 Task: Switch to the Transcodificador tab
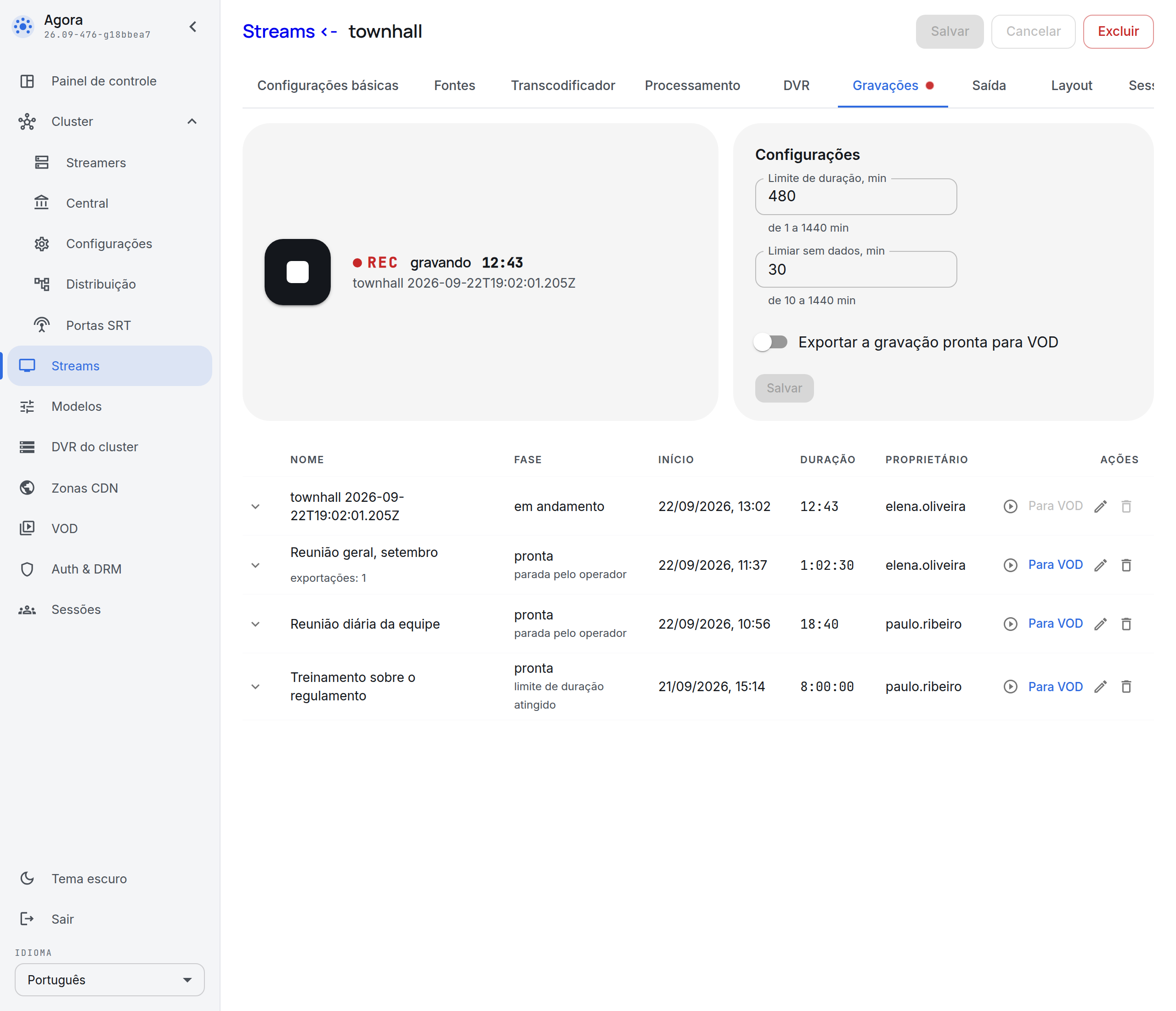point(562,86)
